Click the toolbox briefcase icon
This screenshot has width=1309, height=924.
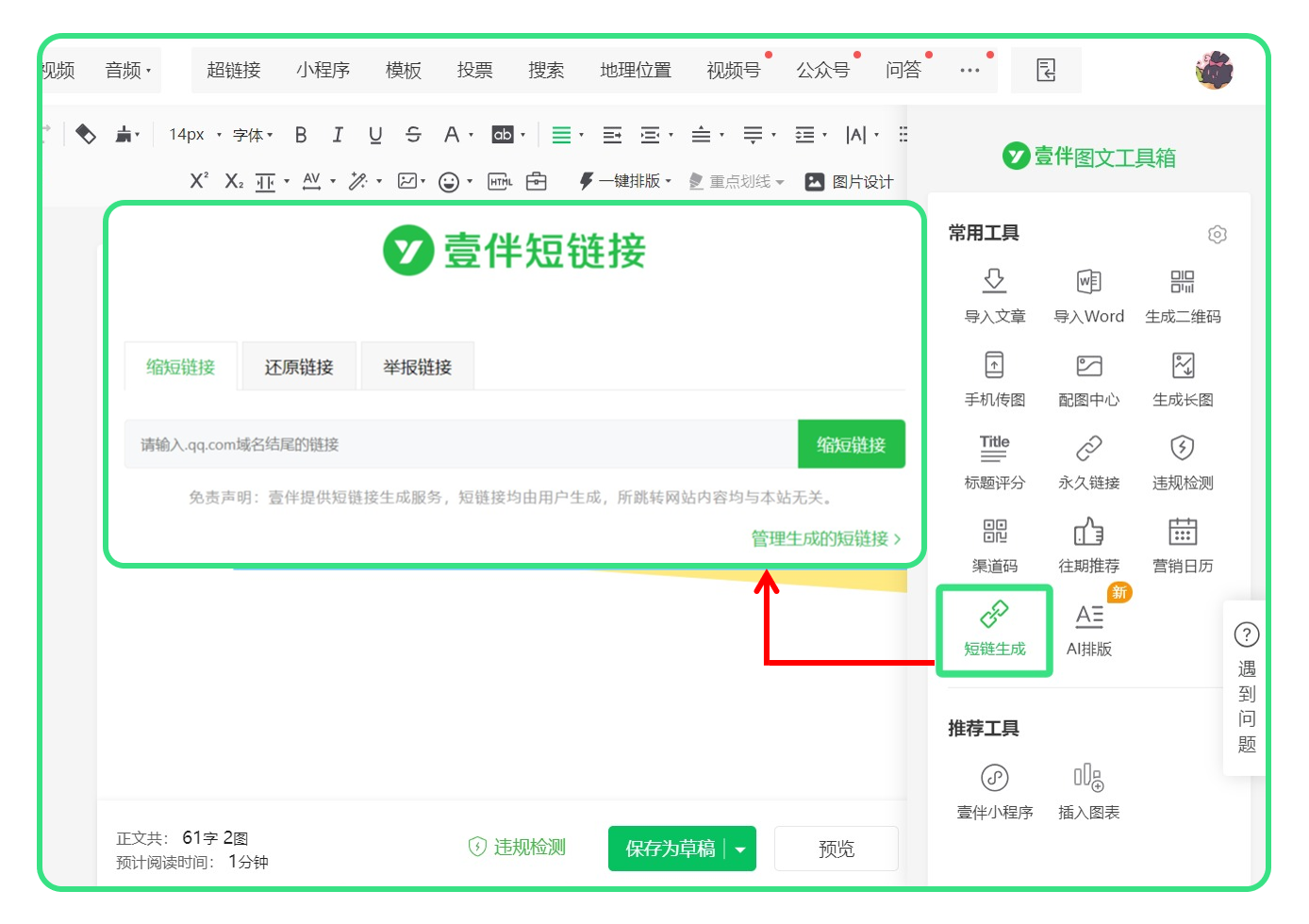(537, 181)
